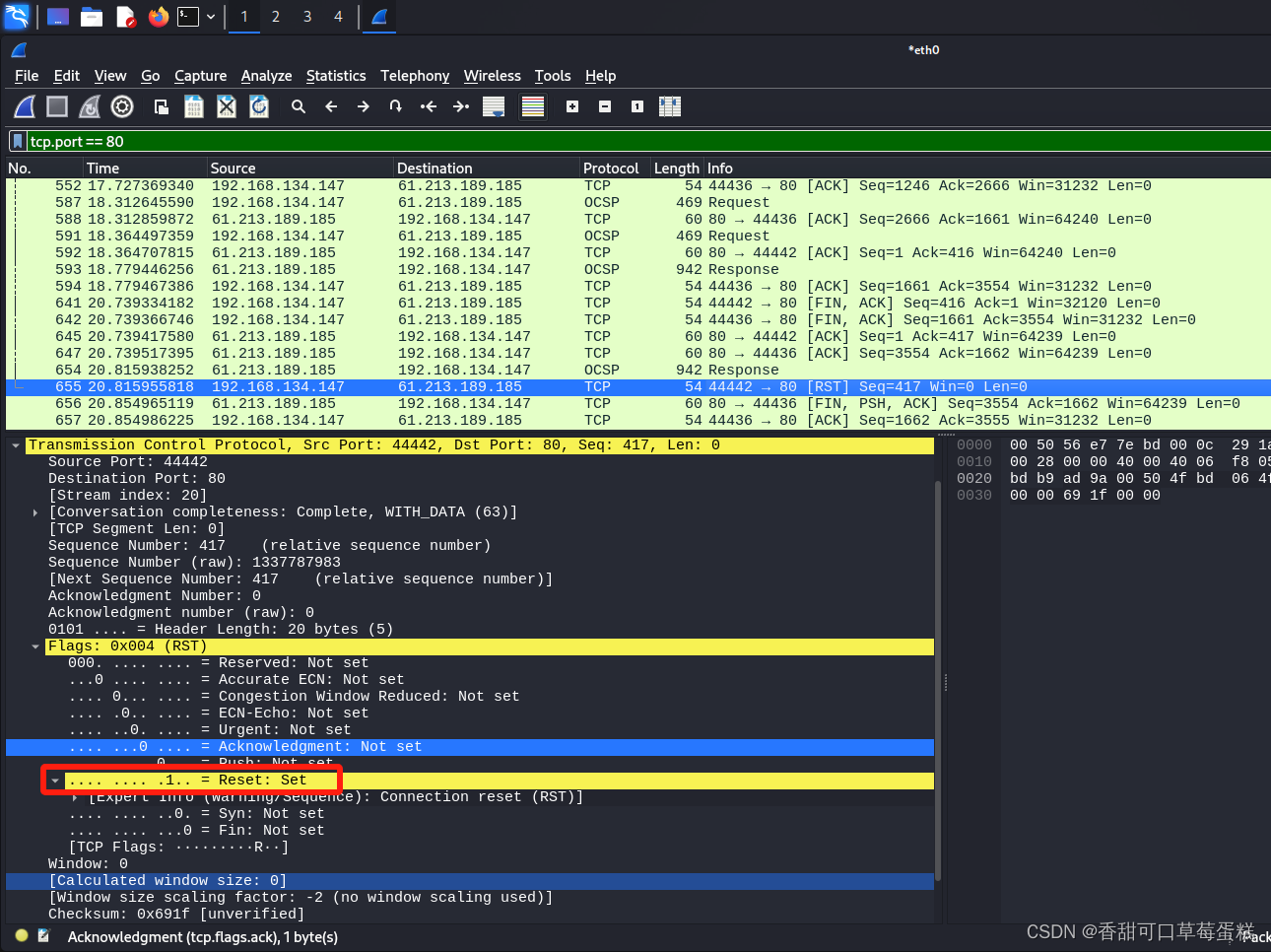Collapse the Transmission Control Protocol tree
Viewport: 1271px width, 952px height.
[x=15, y=444]
